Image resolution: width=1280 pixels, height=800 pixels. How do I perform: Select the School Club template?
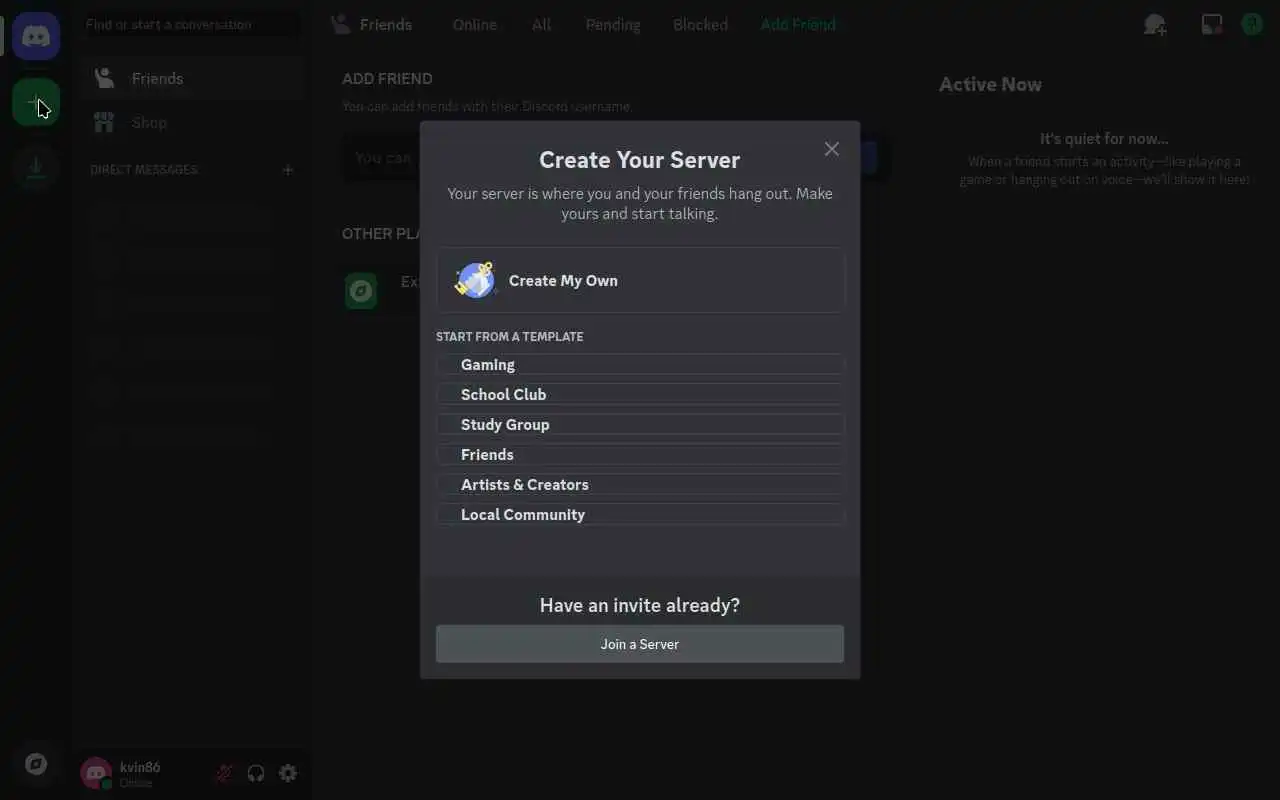click(x=640, y=394)
